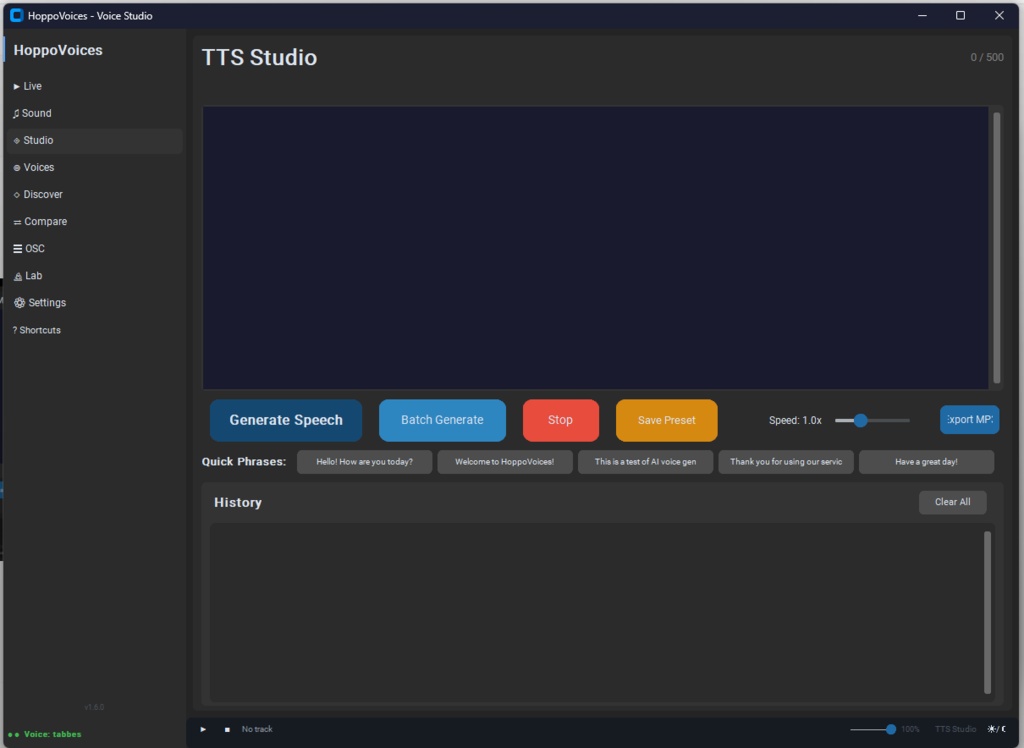1024x748 pixels.
Task: Open Settings from the sidebar
Action: [x=95, y=303]
